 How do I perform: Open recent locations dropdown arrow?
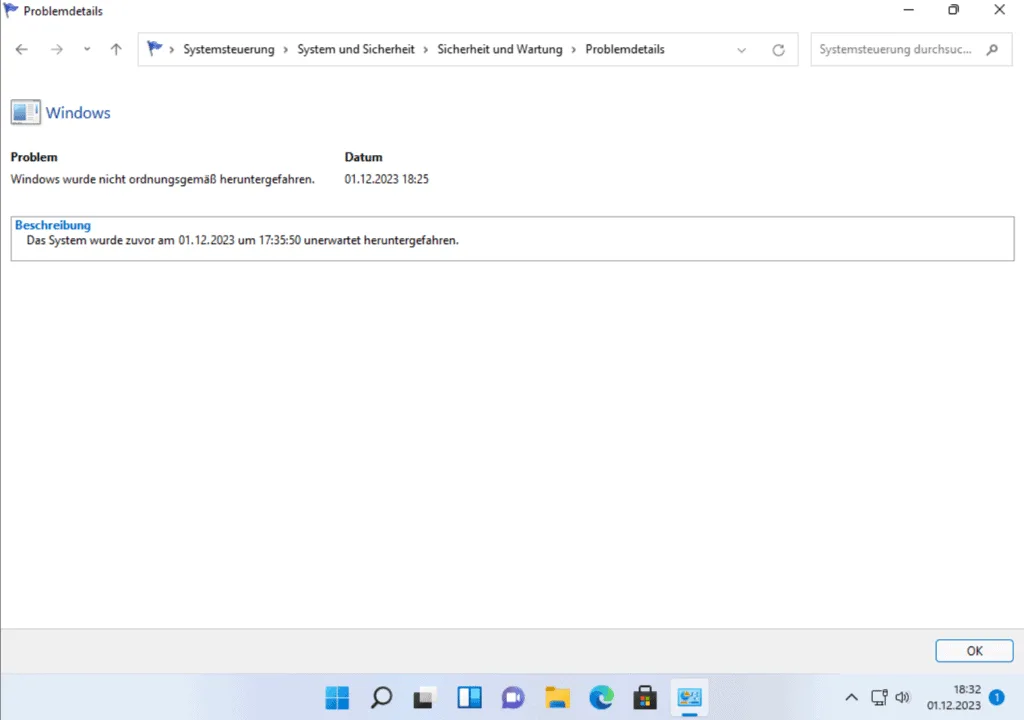pos(87,49)
